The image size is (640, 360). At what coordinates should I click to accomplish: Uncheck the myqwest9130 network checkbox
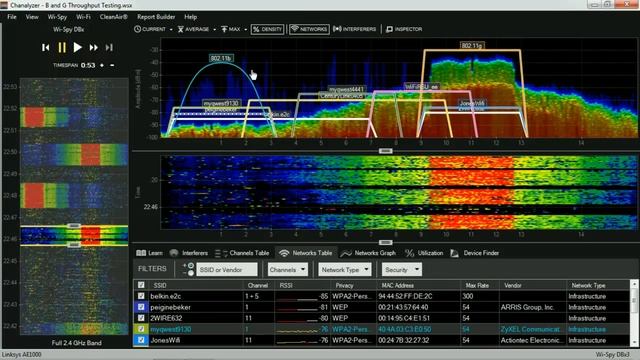click(x=141, y=329)
